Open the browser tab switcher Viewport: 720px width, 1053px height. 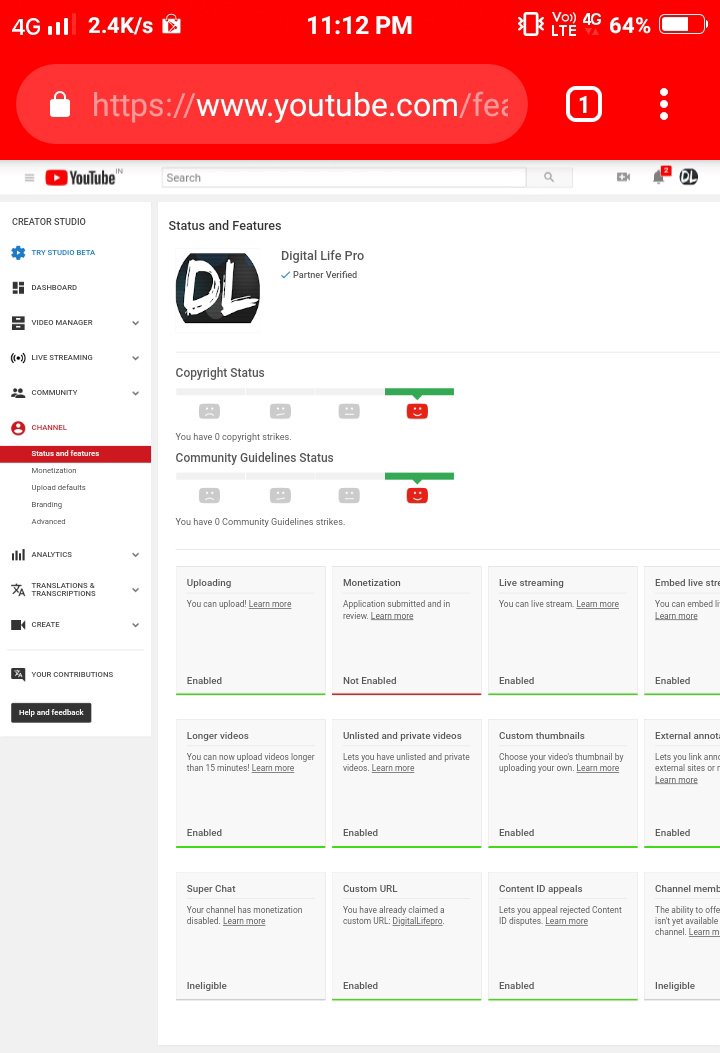[584, 105]
